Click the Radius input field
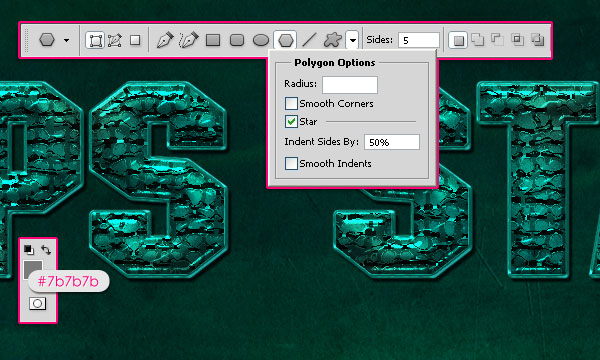The height and width of the screenshot is (360, 600). [x=350, y=85]
